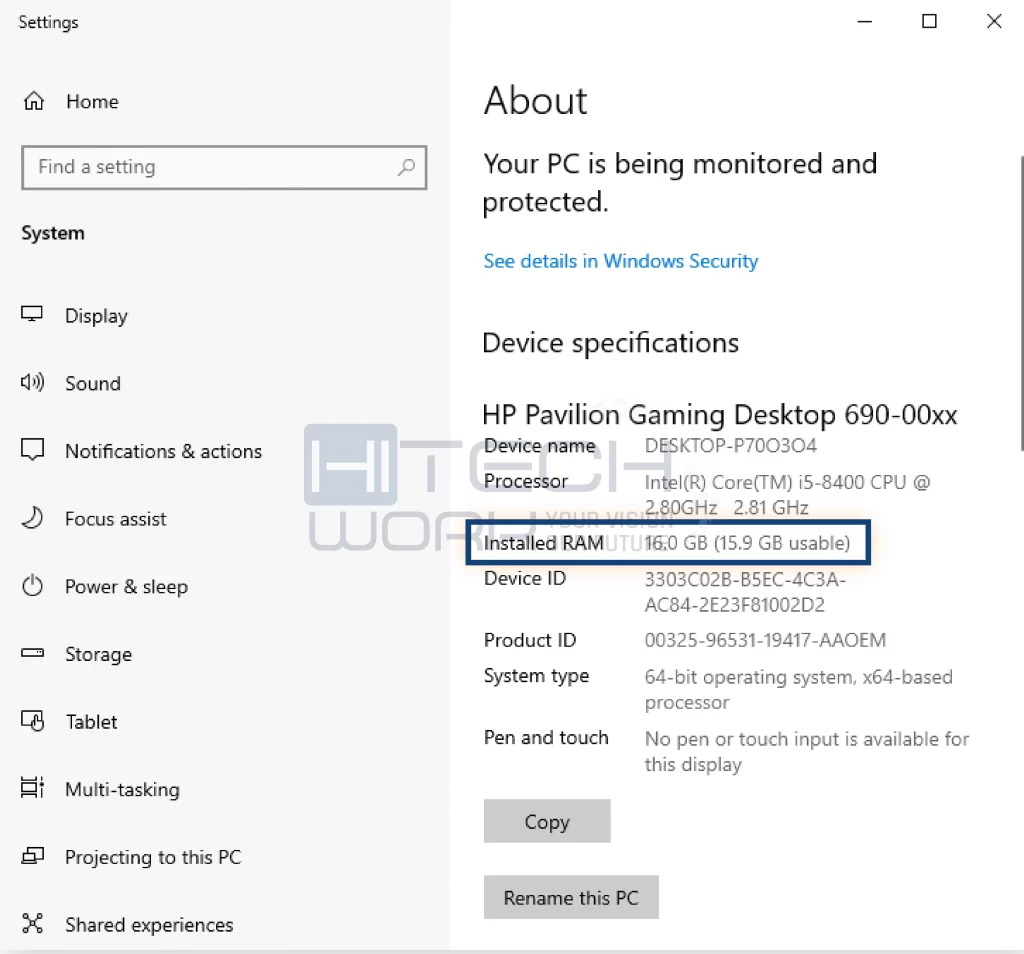Click the Display monitor icon
The height and width of the screenshot is (954, 1024).
point(32,315)
